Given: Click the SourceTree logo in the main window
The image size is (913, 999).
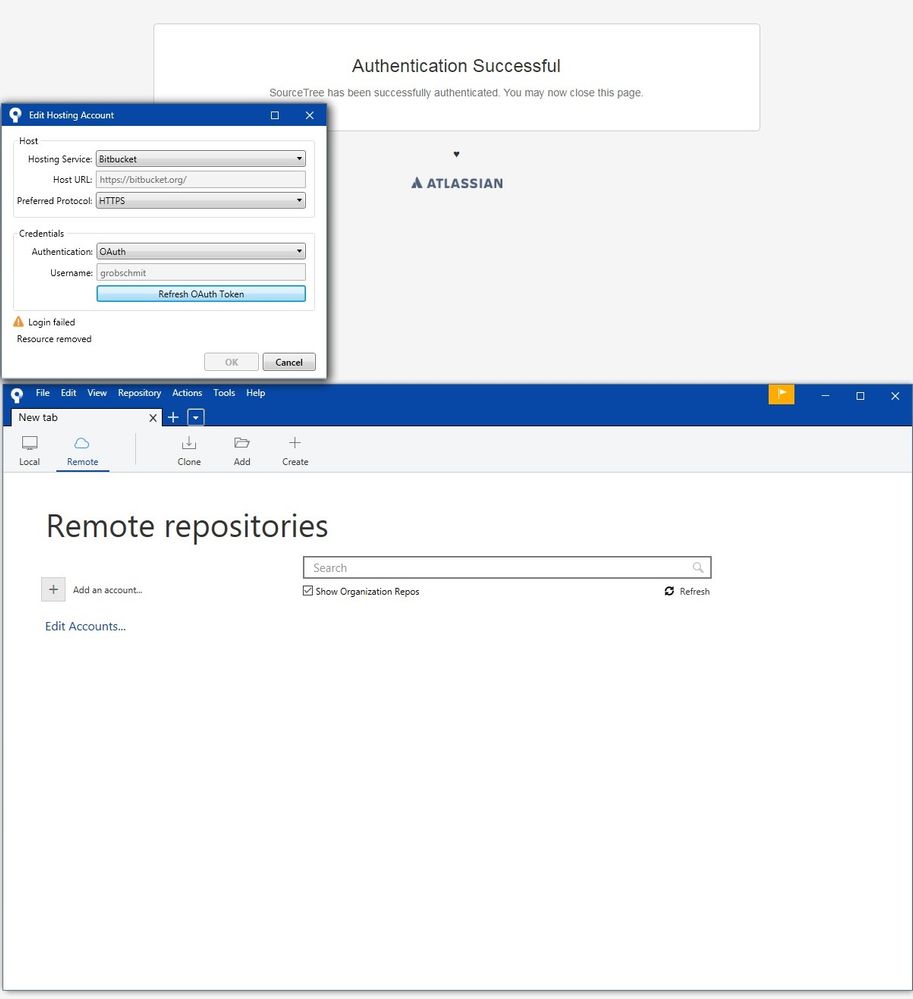Looking at the screenshot, I should pos(17,395).
